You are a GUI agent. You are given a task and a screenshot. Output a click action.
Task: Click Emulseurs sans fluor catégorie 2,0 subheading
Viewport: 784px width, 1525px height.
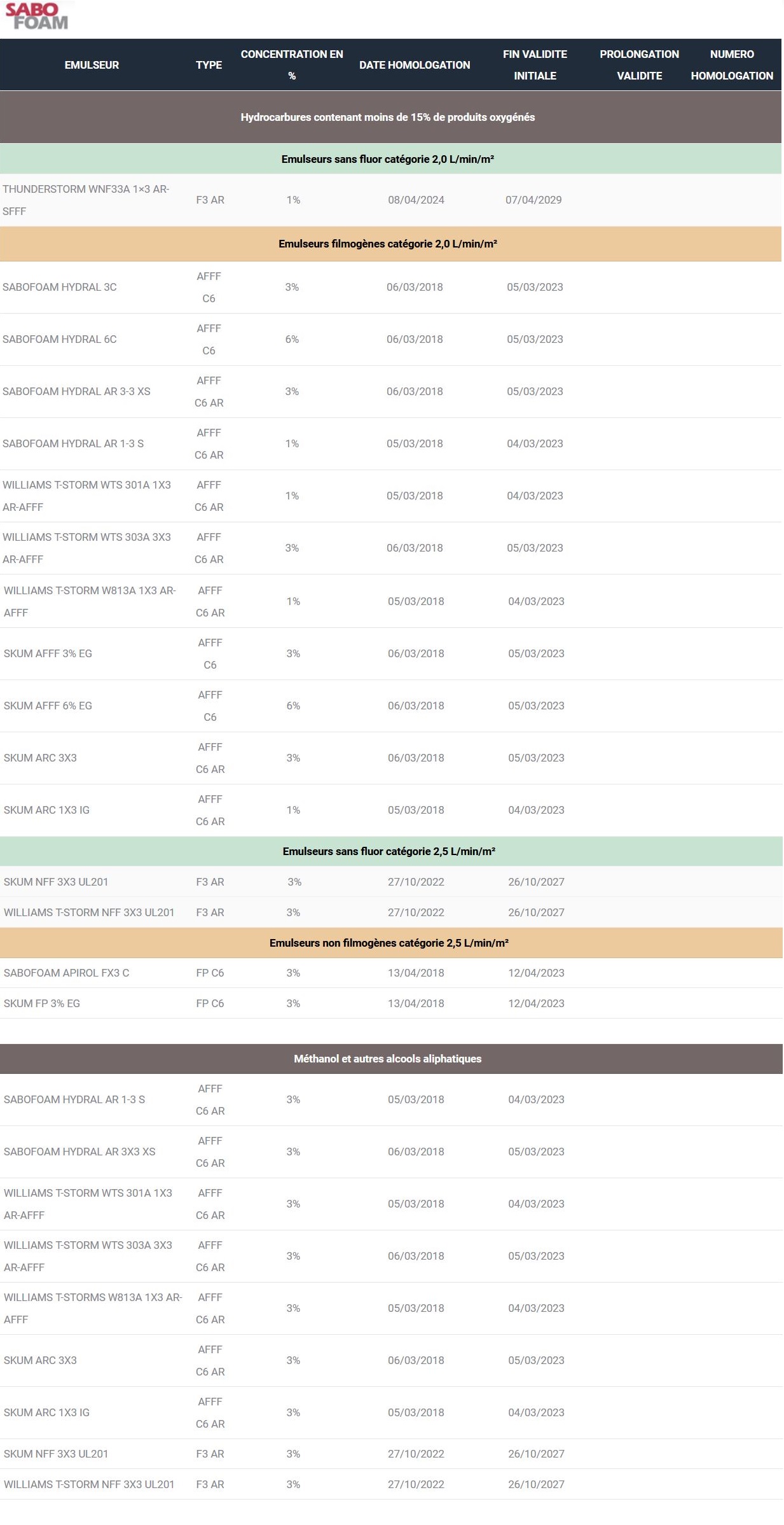[x=387, y=159]
